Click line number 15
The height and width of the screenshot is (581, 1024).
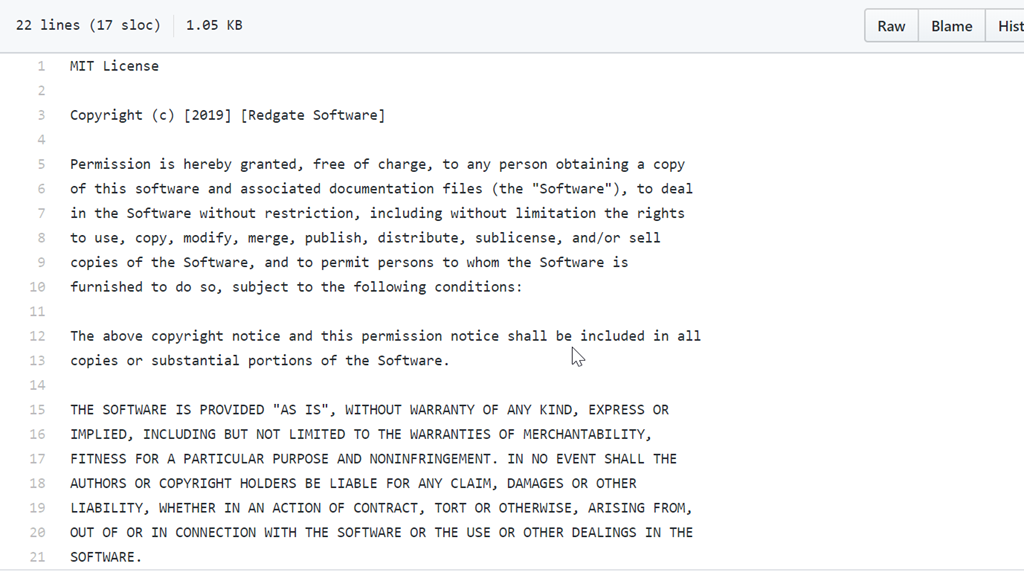(x=38, y=410)
